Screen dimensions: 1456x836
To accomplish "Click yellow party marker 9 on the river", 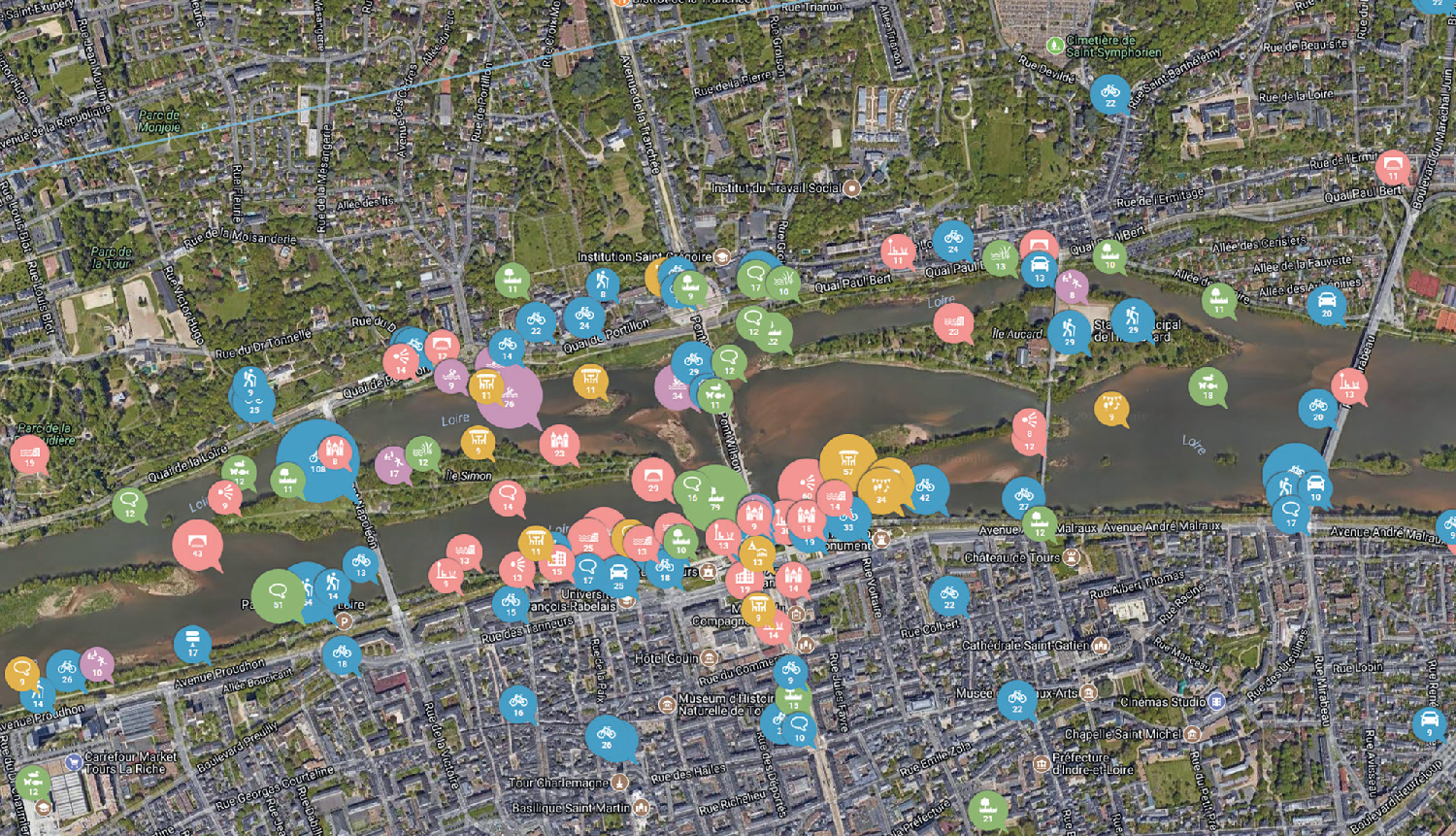I will (x=1111, y=408).
